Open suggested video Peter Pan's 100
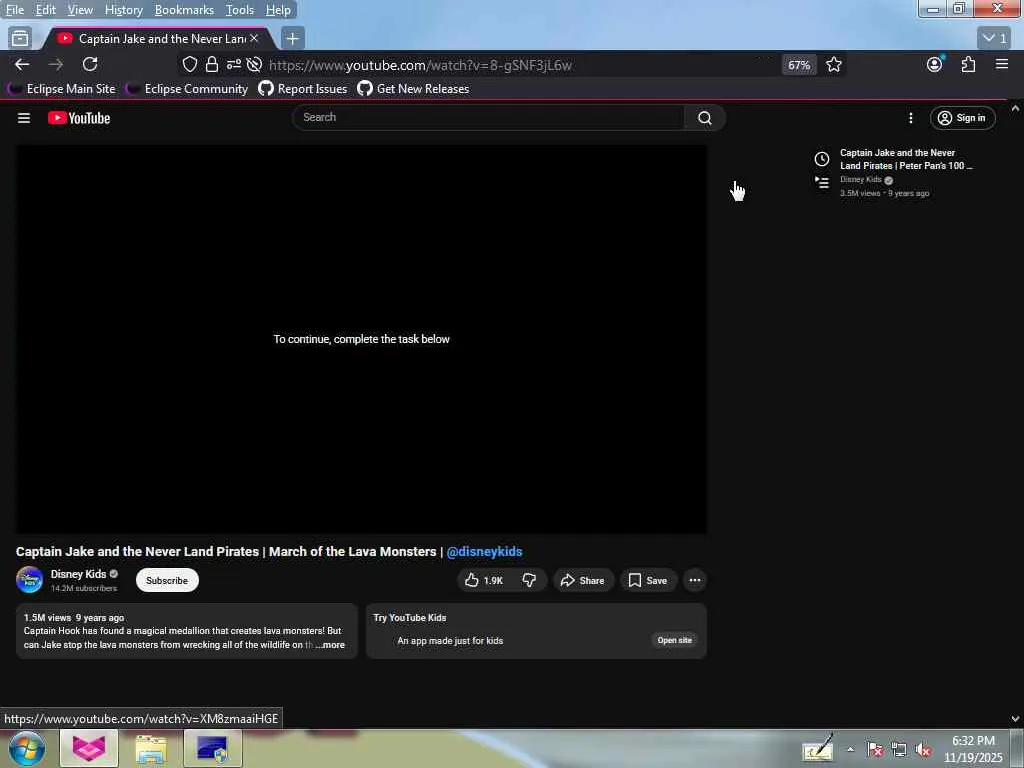 pos(906,159)
